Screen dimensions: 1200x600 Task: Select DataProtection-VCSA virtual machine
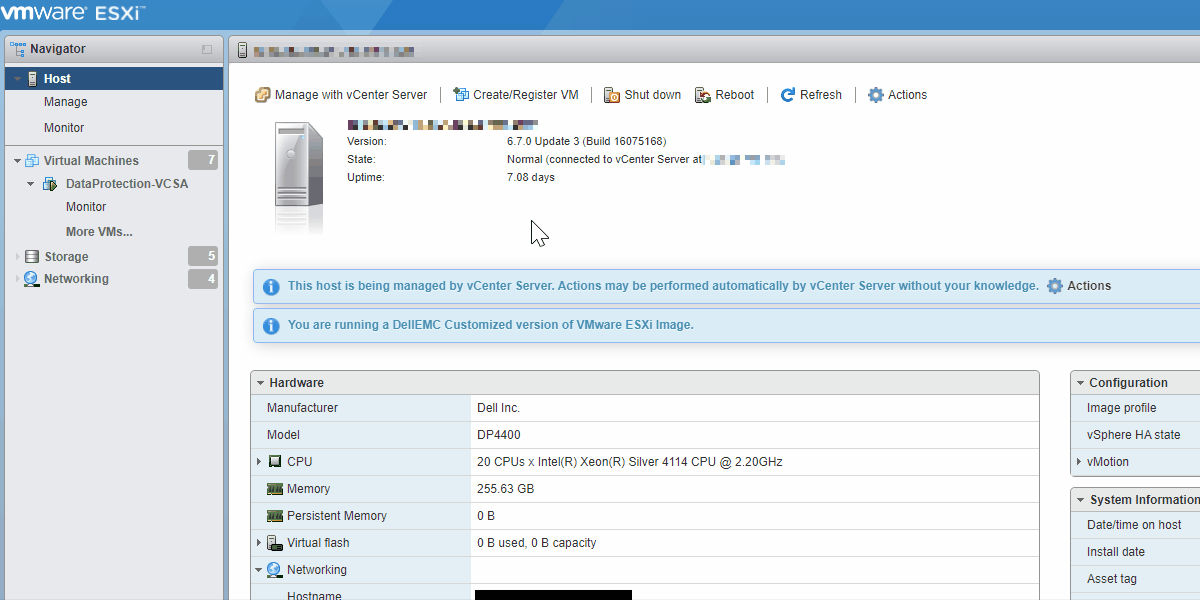(x=127, y=184)
